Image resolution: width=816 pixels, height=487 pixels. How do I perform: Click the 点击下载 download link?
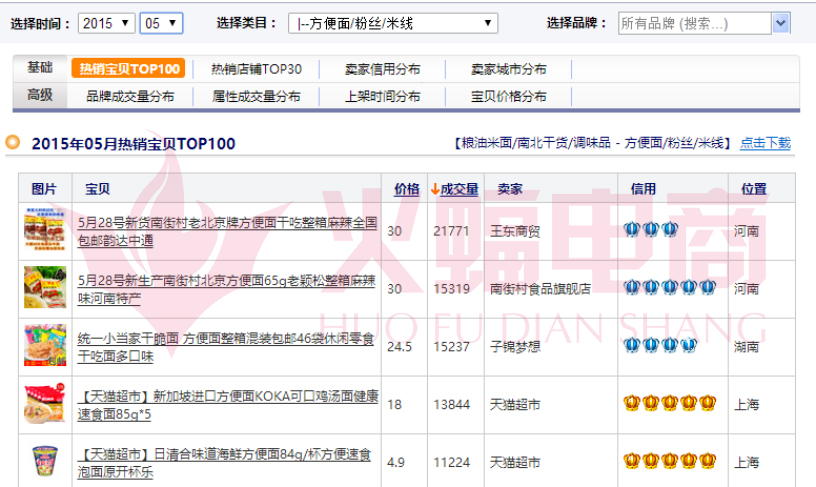click(x=765, y=143)
